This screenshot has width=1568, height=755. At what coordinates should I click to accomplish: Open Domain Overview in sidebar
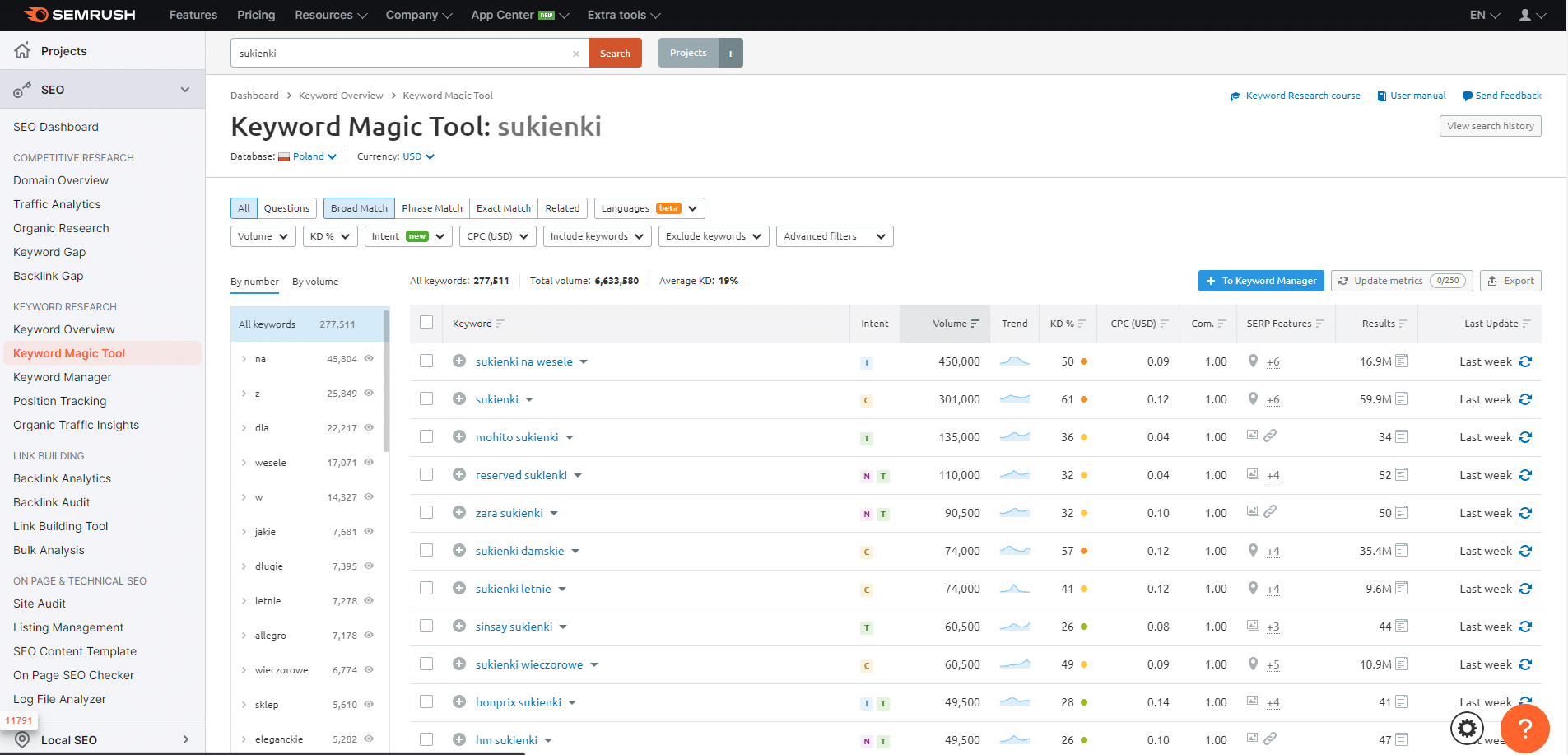[61, 180]
